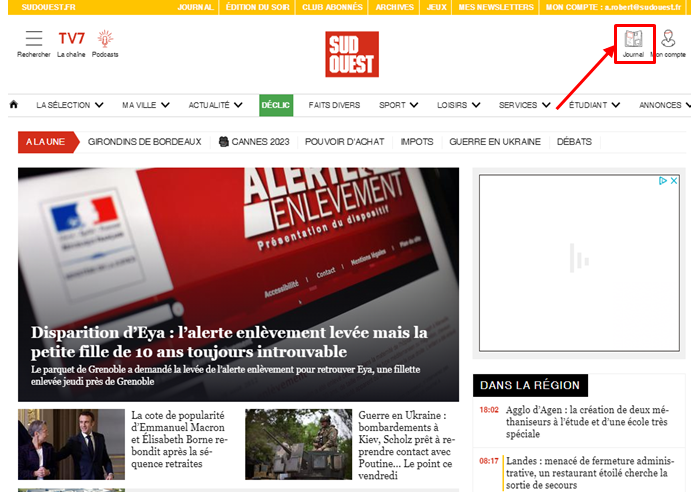Click the 18:02 timestamp

489,410
